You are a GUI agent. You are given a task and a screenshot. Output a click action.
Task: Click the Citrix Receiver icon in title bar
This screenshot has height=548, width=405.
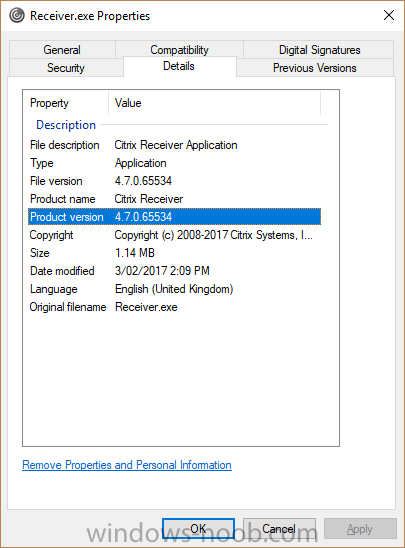pyautogui.click(x=17, y=15)
